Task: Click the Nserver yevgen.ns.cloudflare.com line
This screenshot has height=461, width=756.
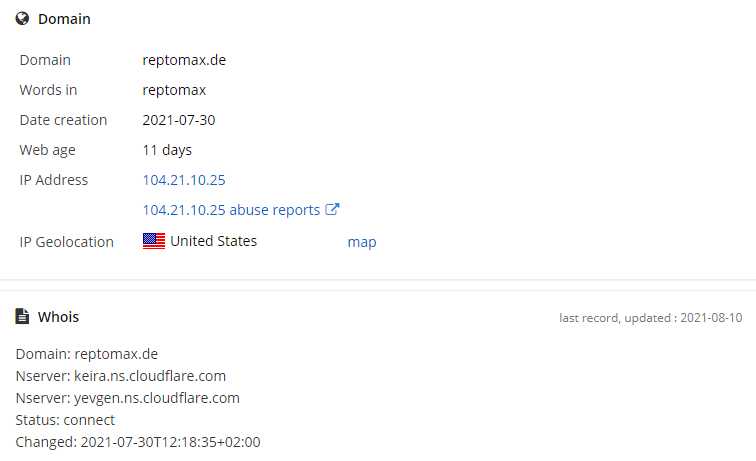Action: point(127,398)
